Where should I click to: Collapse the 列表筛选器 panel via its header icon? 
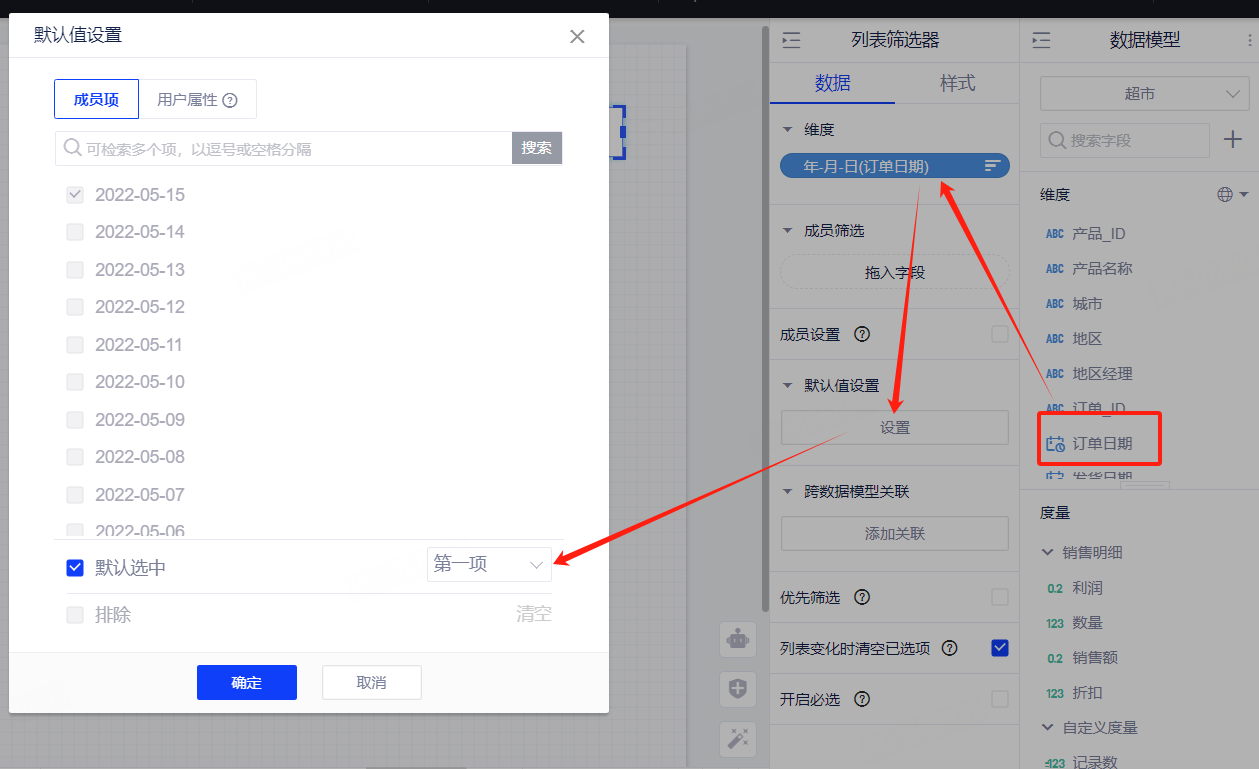click(x=791, y=40)
